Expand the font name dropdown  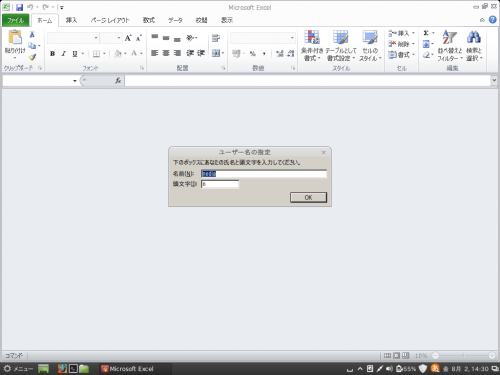(x=96, y=38)
